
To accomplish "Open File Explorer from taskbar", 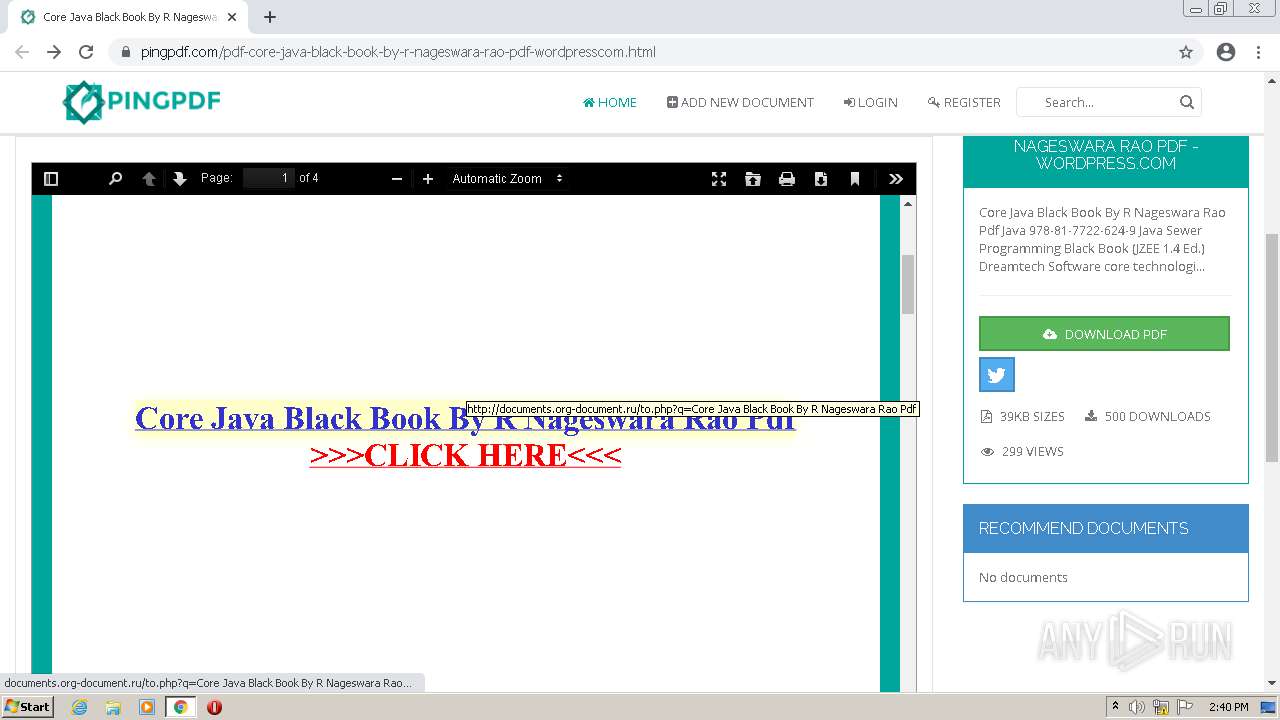I will [113, 707].
